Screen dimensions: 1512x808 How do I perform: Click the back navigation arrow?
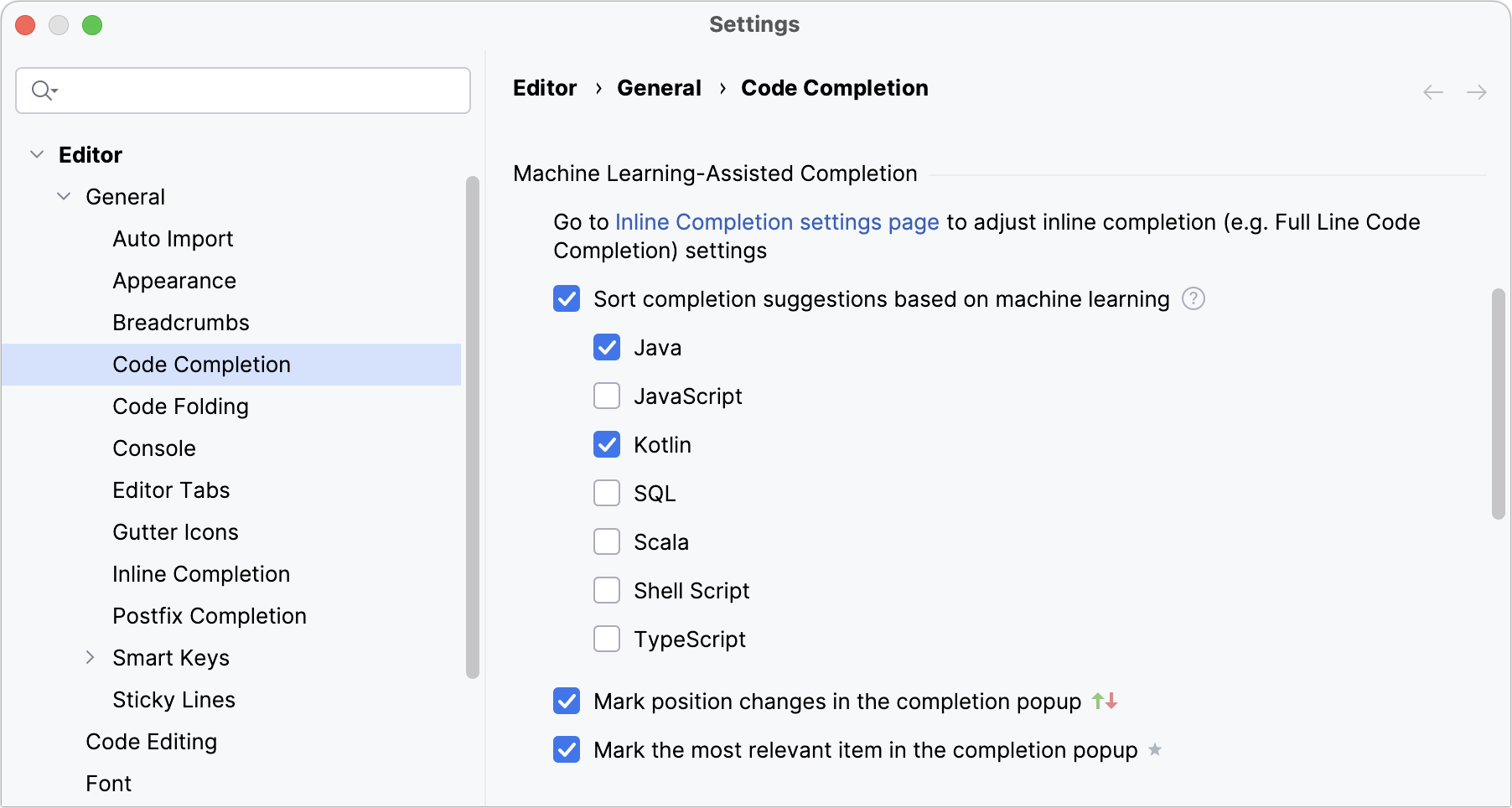[1432, 92]
